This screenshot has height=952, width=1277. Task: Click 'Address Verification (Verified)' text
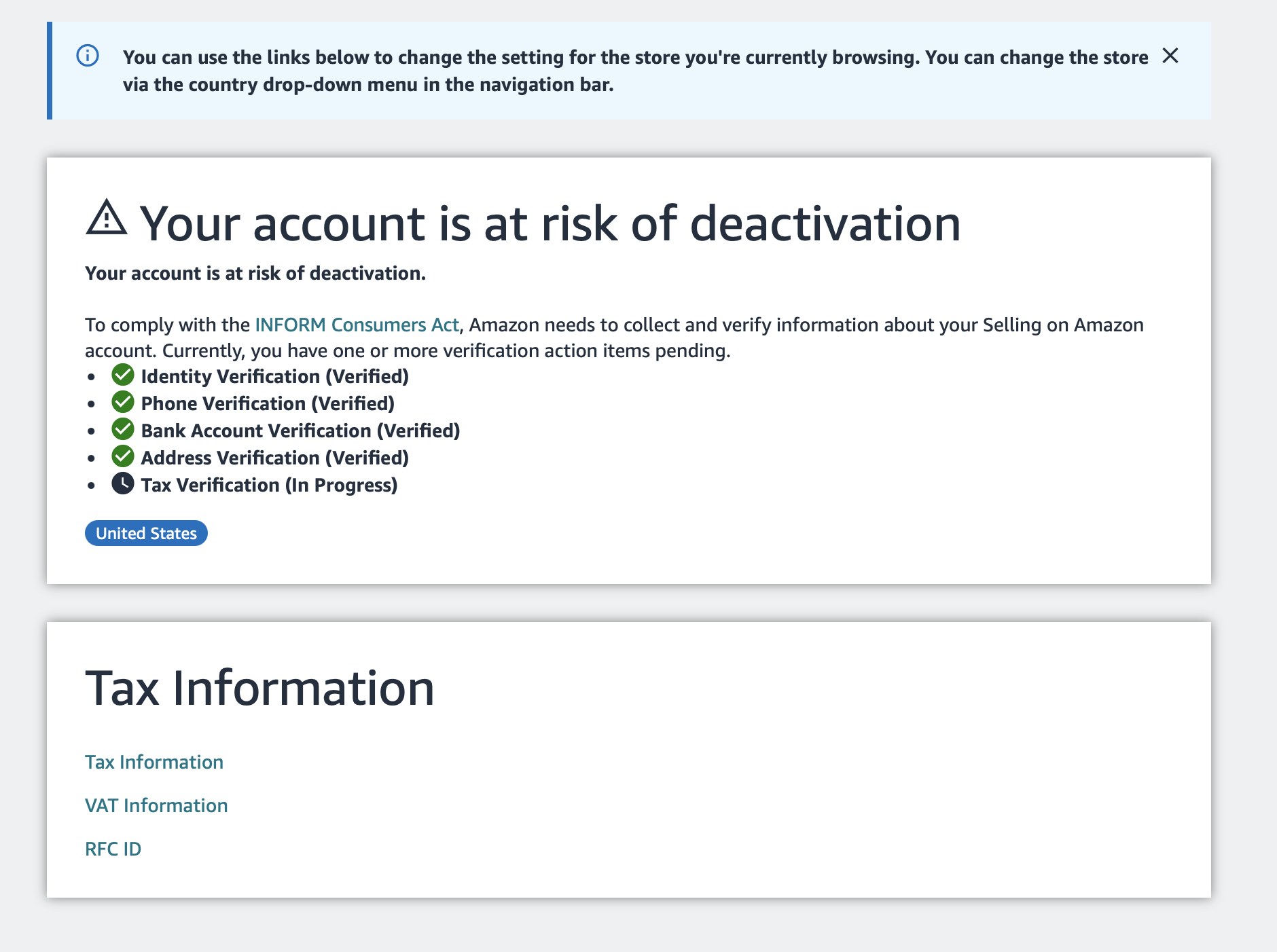[275, 458]
